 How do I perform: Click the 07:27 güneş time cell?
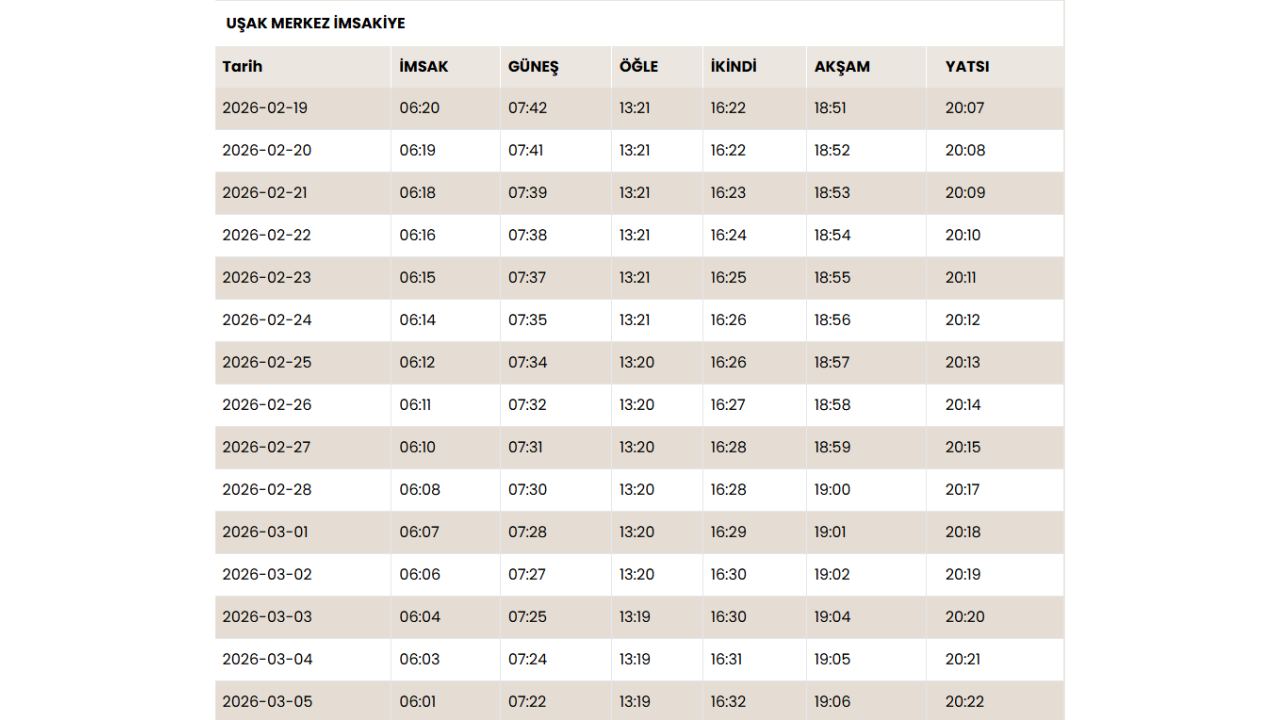pos(527,574)
